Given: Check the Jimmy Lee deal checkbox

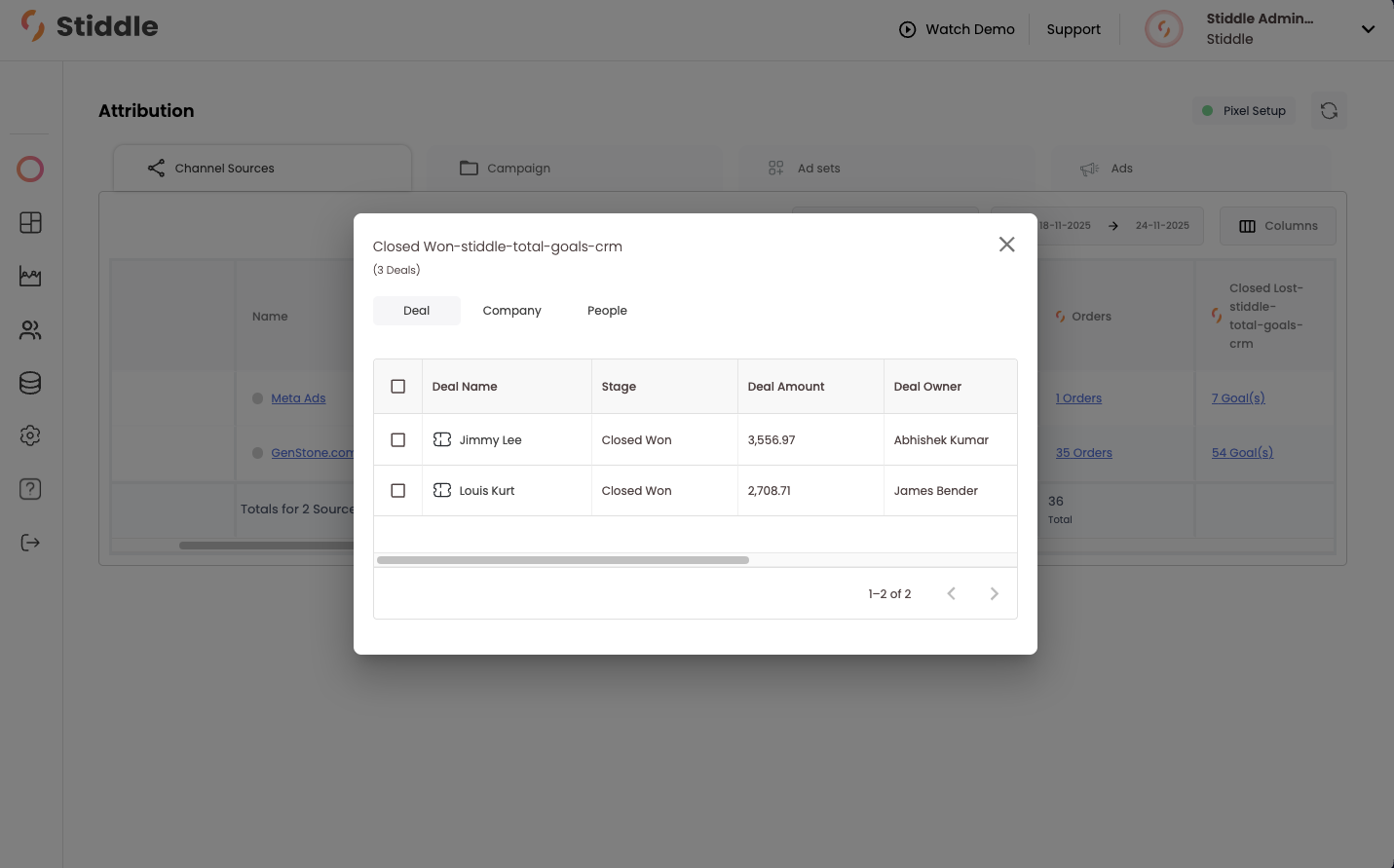Looking at the screenshot, I should point(397,440).
